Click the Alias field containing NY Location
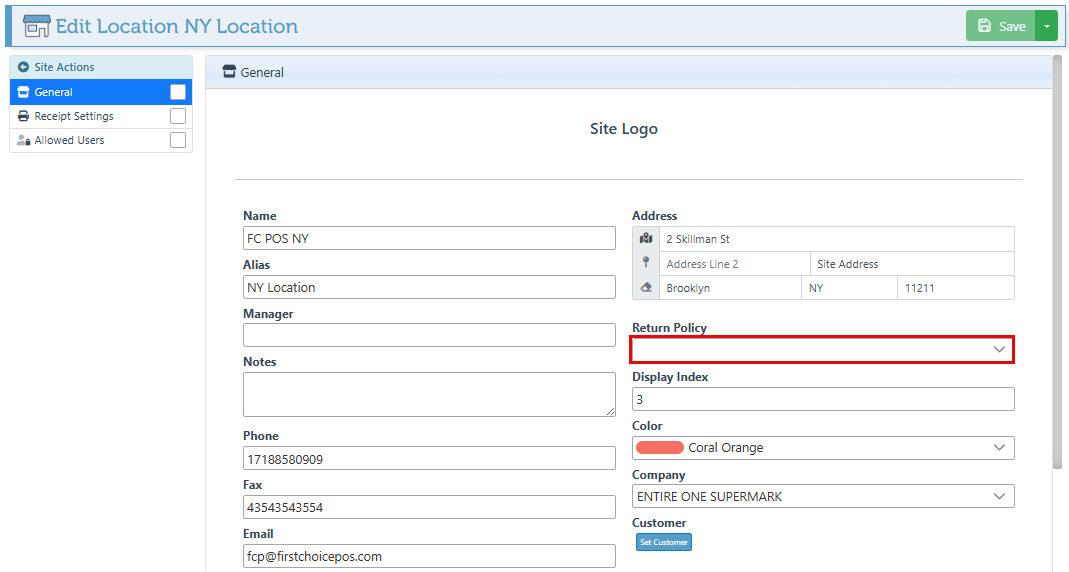The height and width of the screenshot is (572, 1069). 429,287
